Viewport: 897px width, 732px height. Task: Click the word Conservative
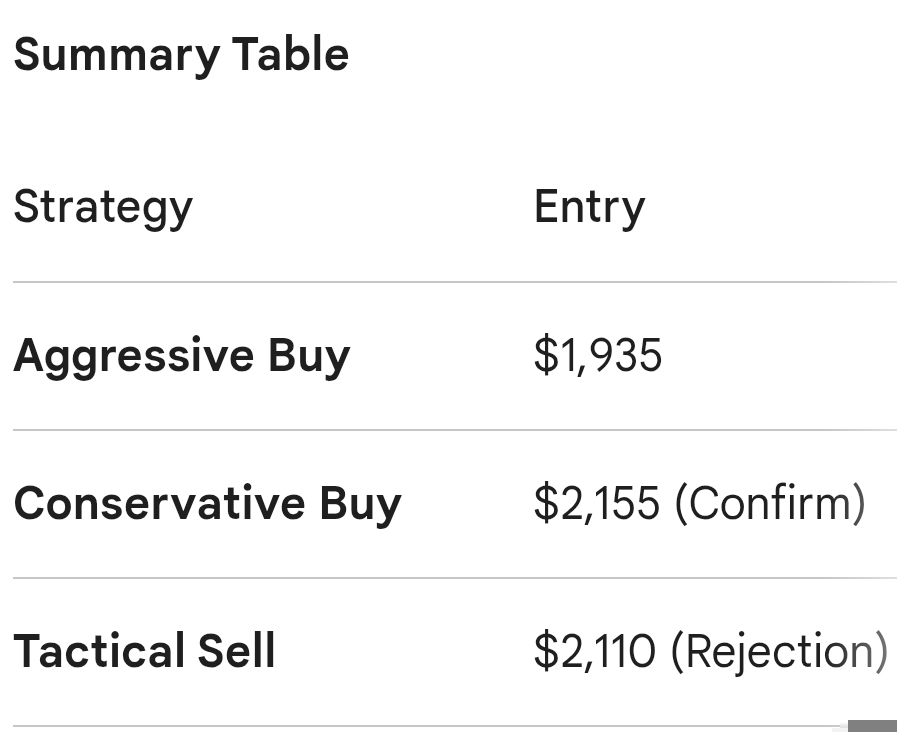[159, 503]
